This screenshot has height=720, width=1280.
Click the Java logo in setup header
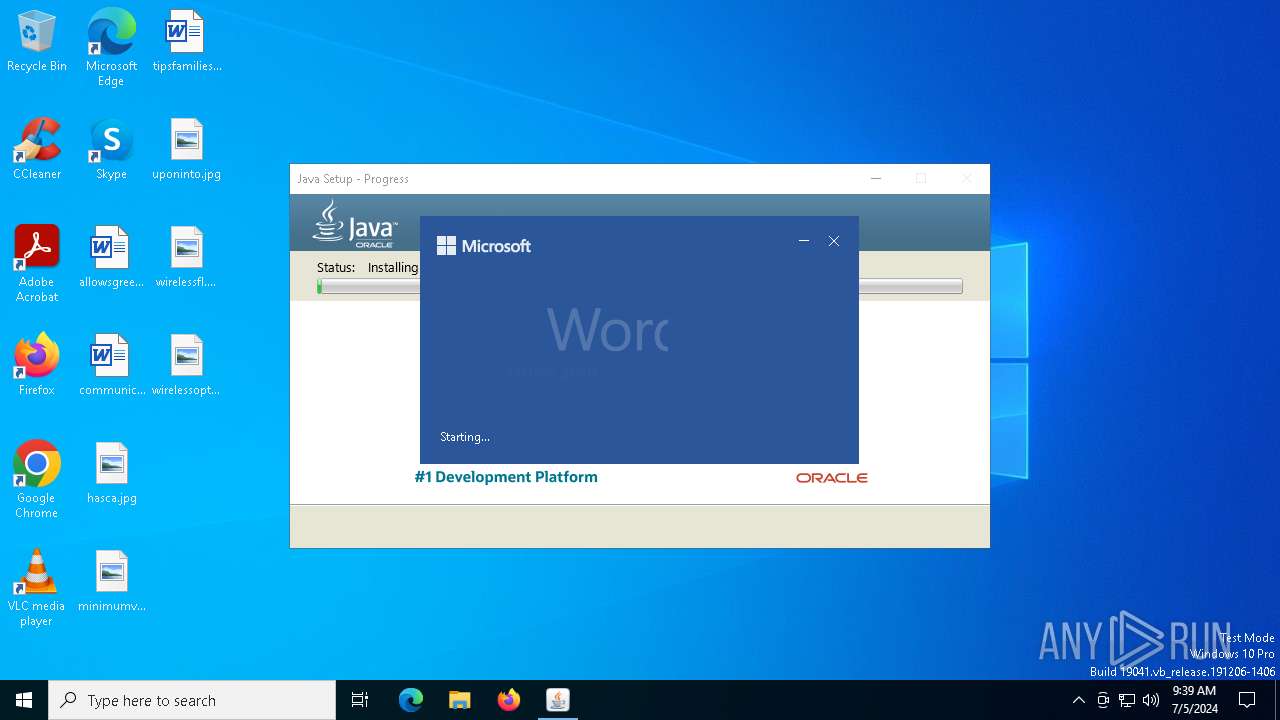[355, 224]
